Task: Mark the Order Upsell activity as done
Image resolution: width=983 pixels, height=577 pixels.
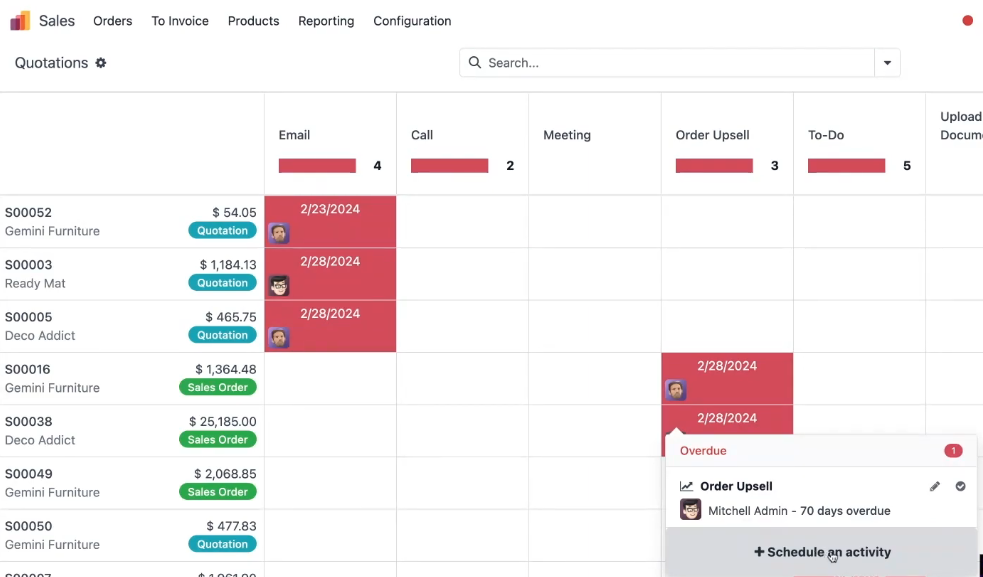Action: [960, 486]
